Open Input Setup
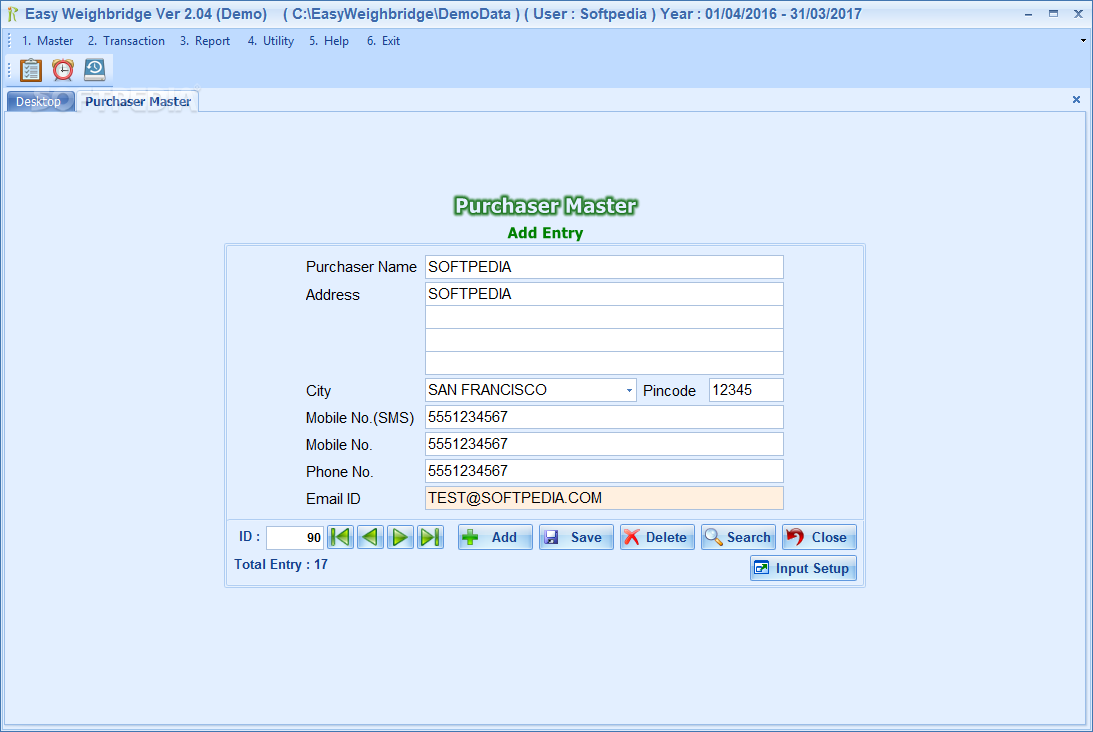This screenshot has width=1093, height=732. click(803, 568)
